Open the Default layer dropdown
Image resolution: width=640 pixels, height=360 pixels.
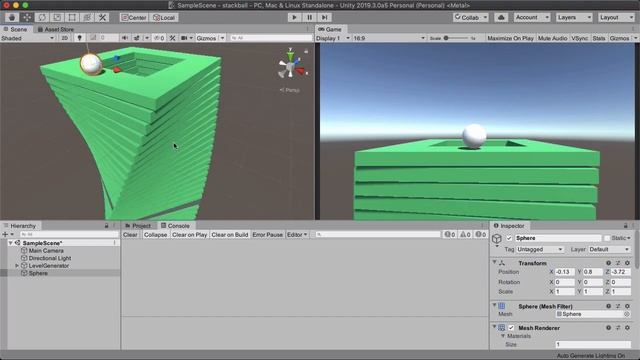click(x=609, y=249)
